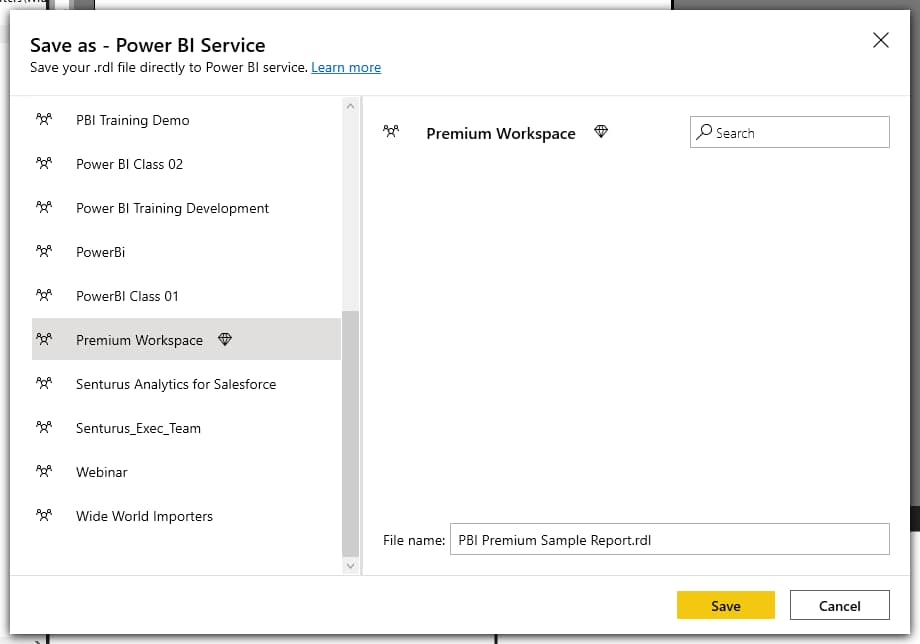The height and width of the screenshot is (644, 920).
Task: Click the File name input field
Action: coord(668,539)
